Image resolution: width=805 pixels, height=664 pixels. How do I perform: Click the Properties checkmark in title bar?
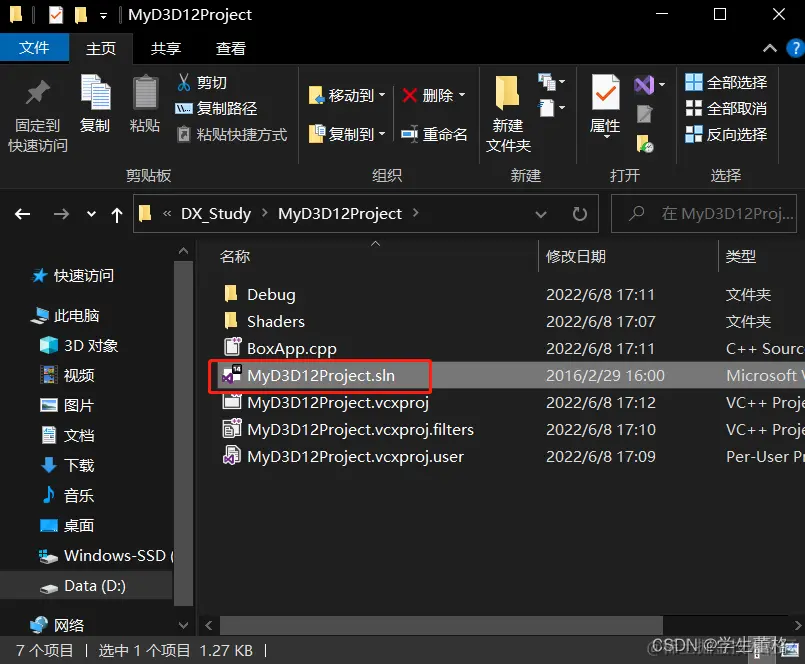pyautogui.click(x=56, y=15)
